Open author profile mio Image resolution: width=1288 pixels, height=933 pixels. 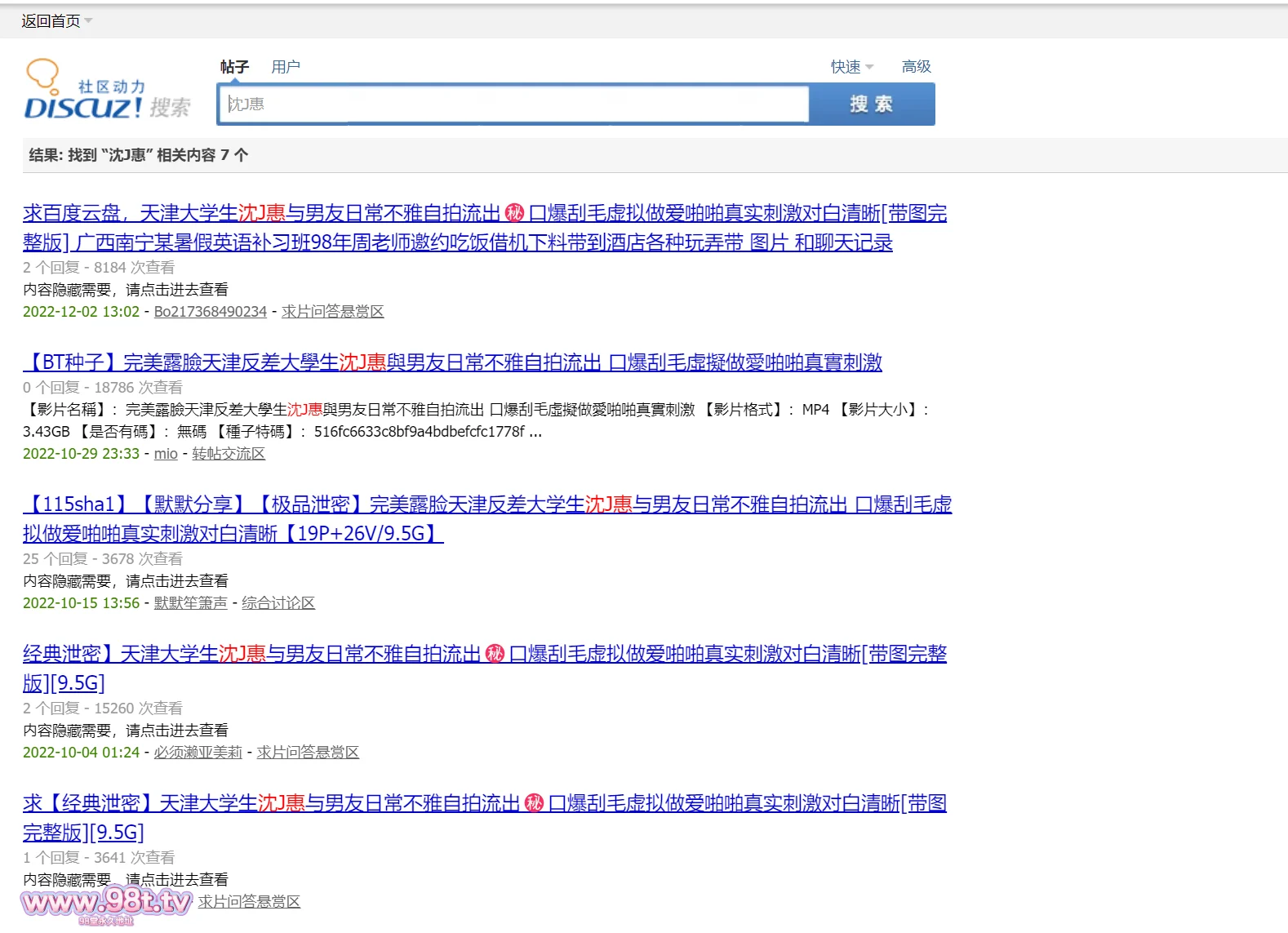click(166, 454)
